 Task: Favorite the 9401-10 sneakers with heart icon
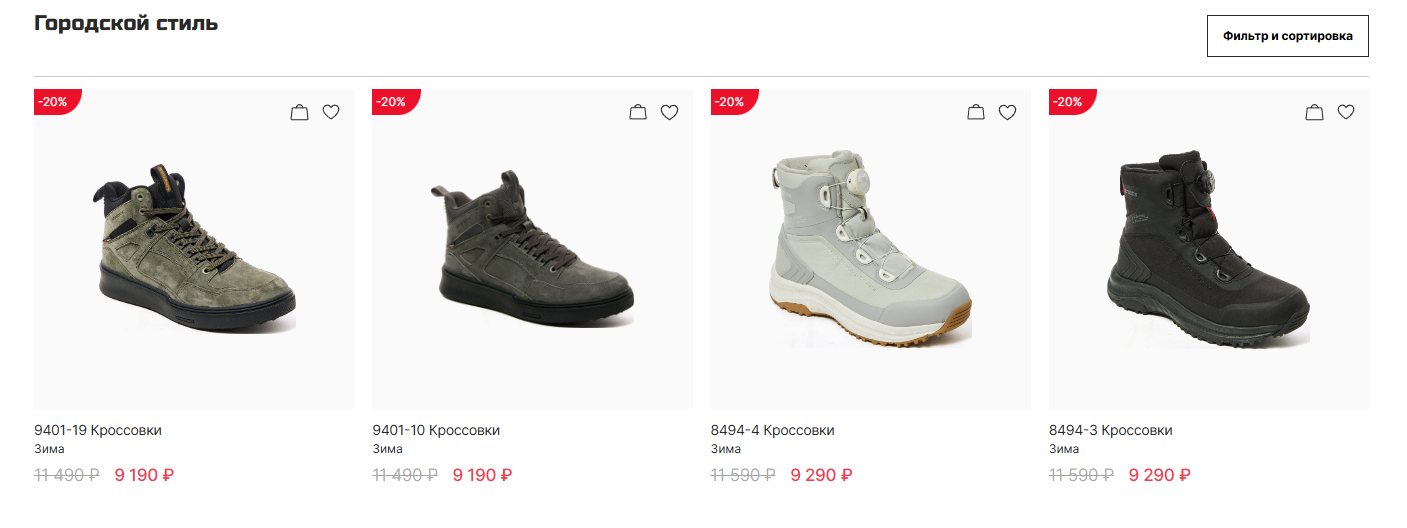[670, 113]
